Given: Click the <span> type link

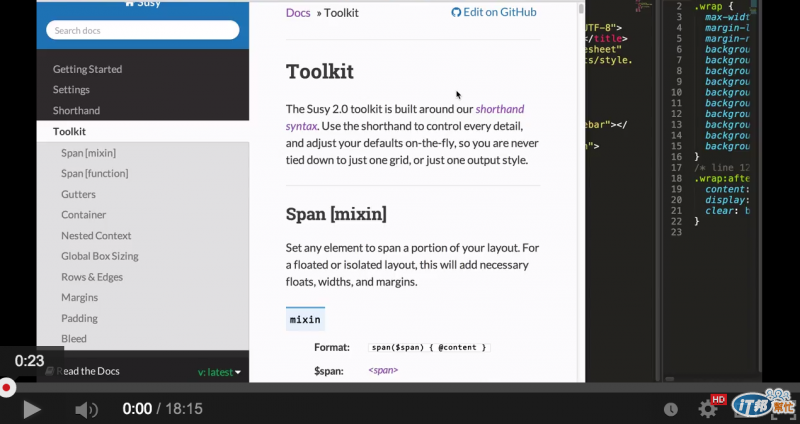Looking at the screenshot, I should click(383, 370).
